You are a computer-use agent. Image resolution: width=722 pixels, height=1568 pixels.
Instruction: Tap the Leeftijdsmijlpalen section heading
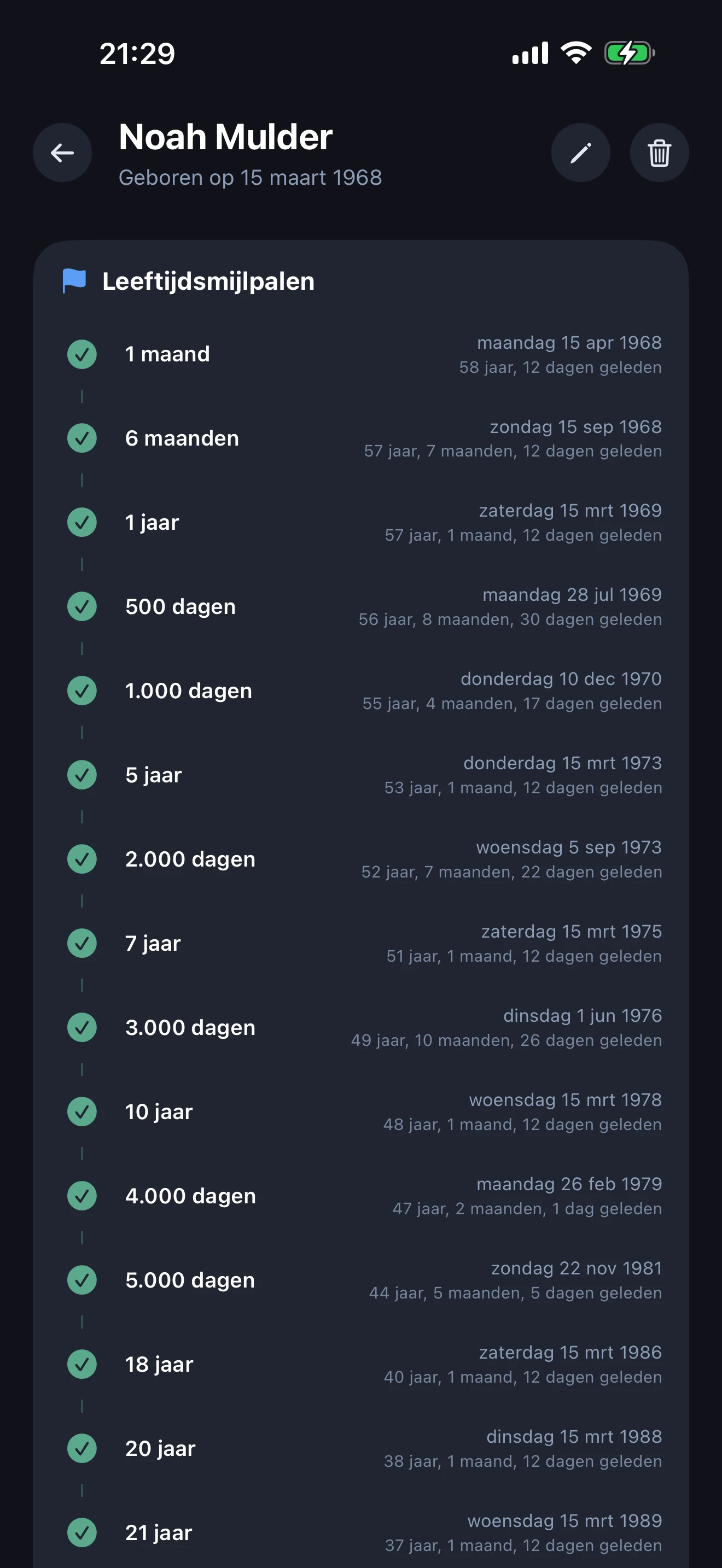coord(208,281)
